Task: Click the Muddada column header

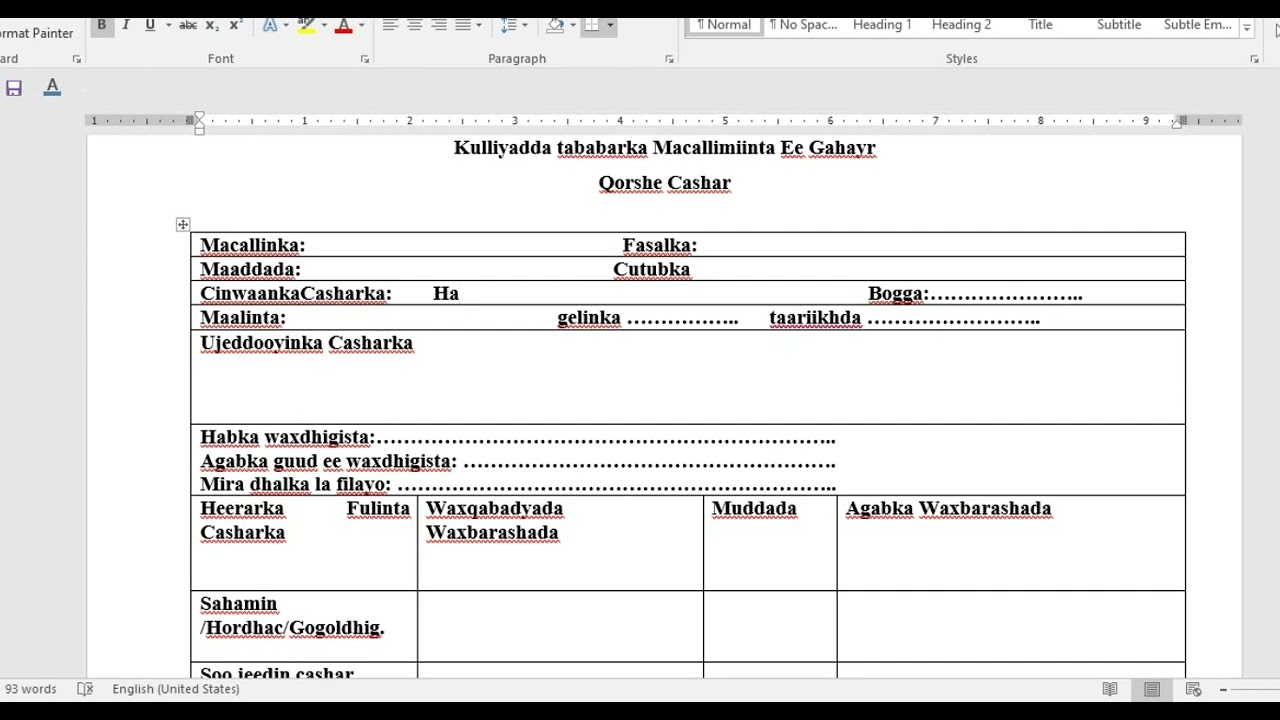Action: (754, 508)
